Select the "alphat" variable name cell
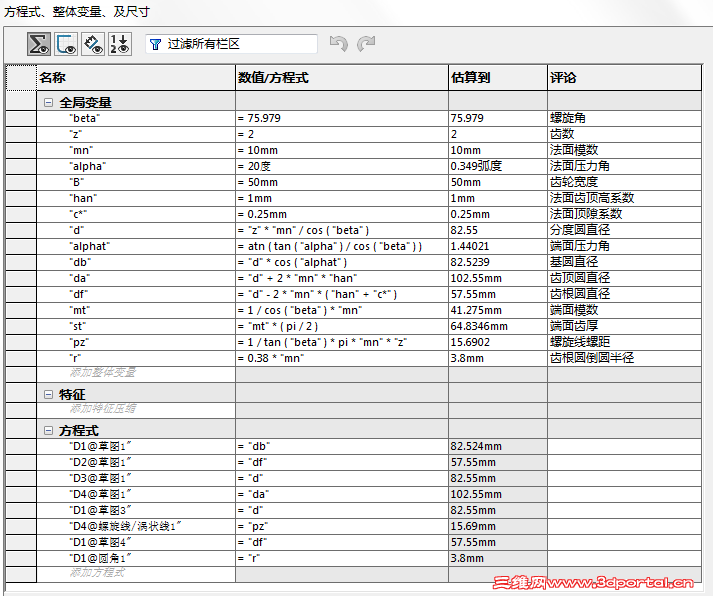Screen dimensions: 713x596 pyautogui.click(x=136, y=246)
